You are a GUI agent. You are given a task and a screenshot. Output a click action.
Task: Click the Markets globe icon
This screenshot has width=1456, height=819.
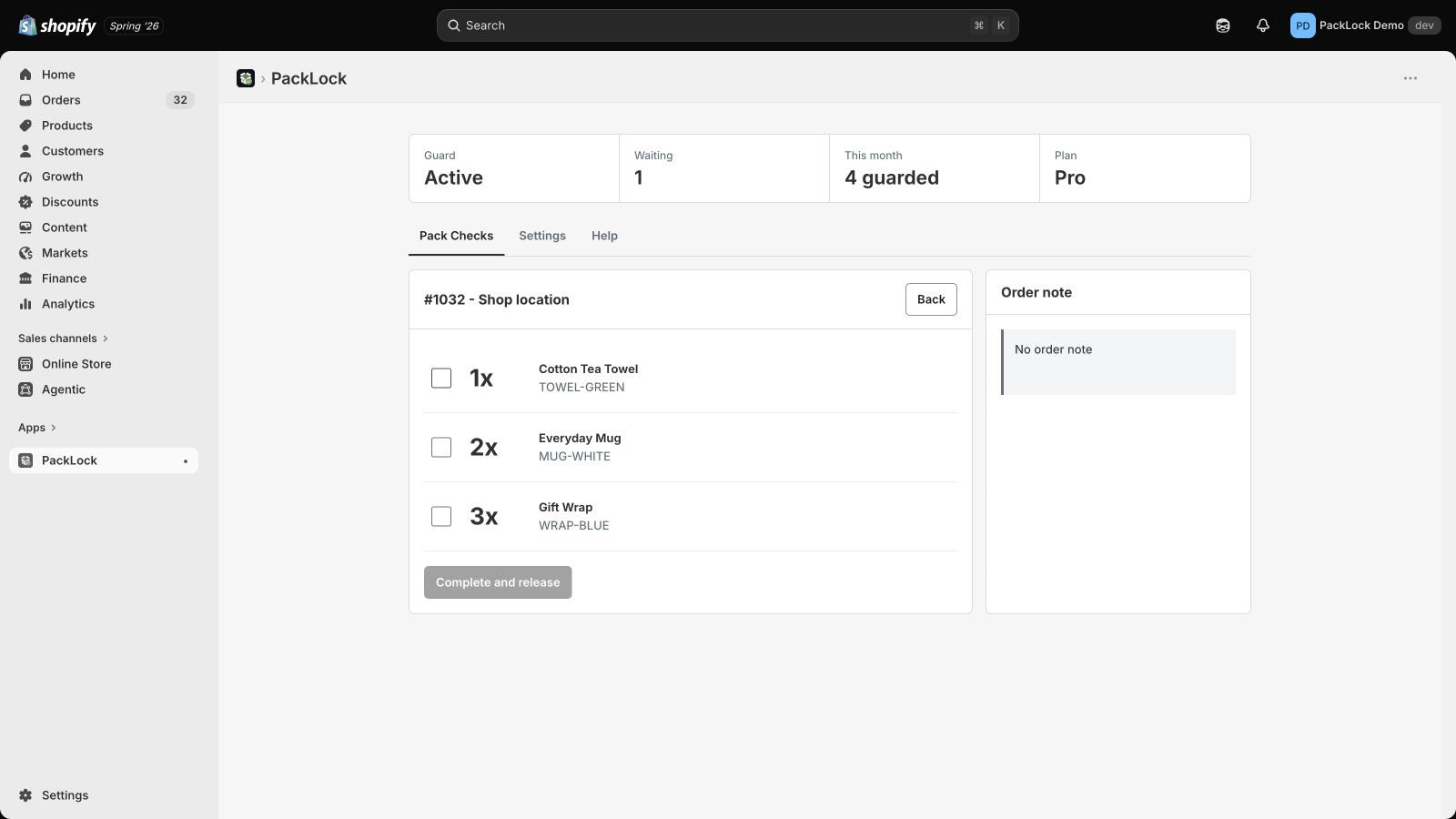[x=25, y=253]
